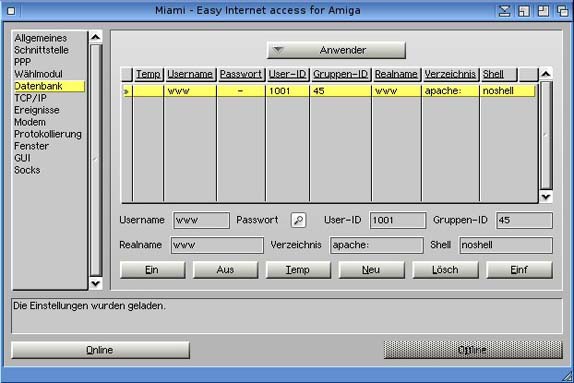Image resolution: width=574 pixels, height=383 pixels.
Task: Delete entry with Lösch button
Action: tap(446, 270)
